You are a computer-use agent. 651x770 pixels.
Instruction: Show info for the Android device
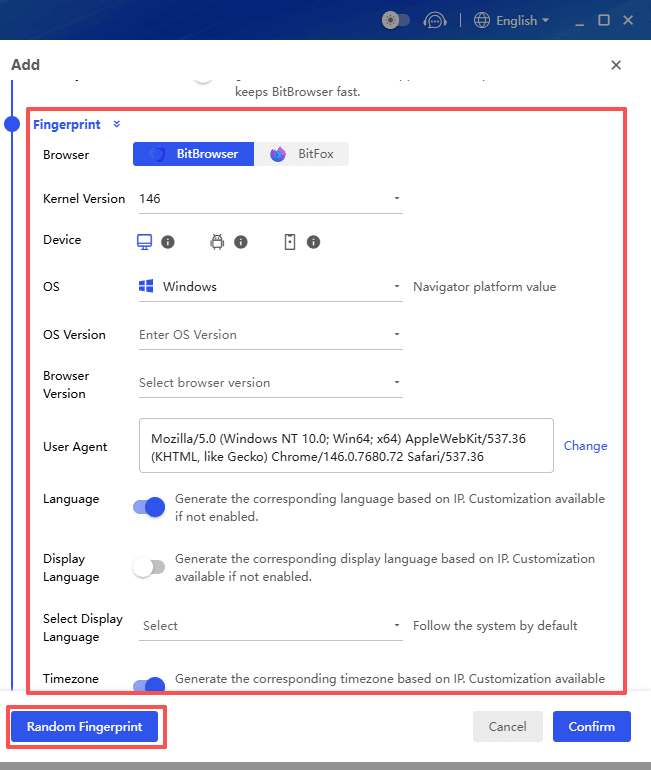241,242
